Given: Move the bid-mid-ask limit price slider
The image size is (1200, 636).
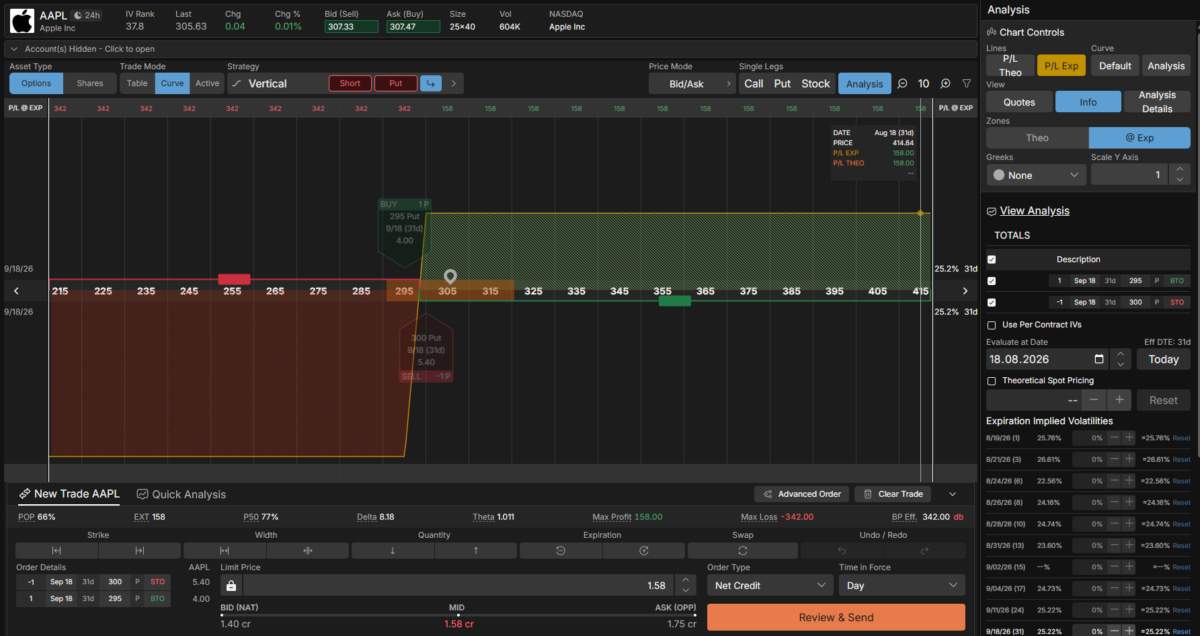Looking at the screenshot, I should [x=458, y=615].
